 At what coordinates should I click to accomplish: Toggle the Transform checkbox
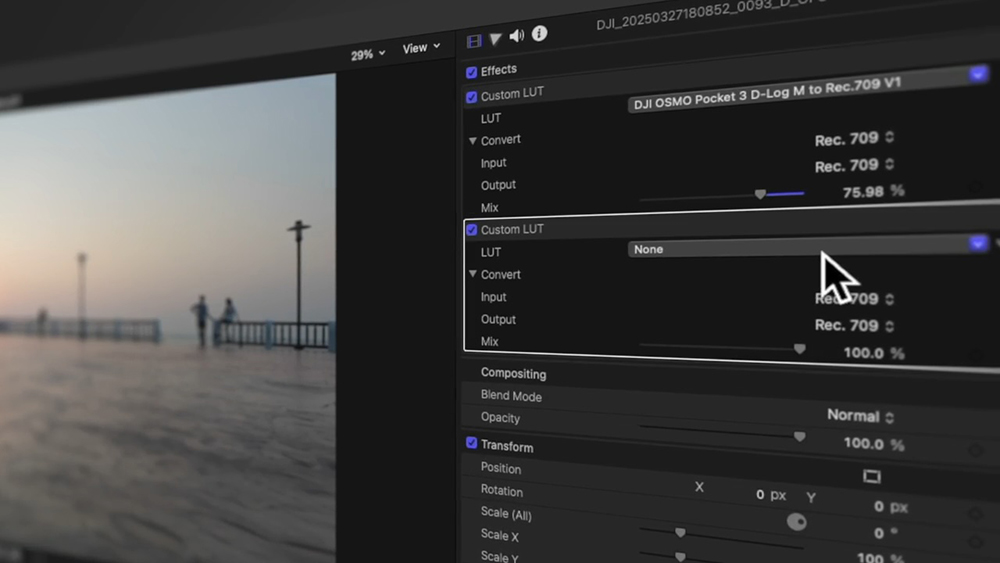471,442
